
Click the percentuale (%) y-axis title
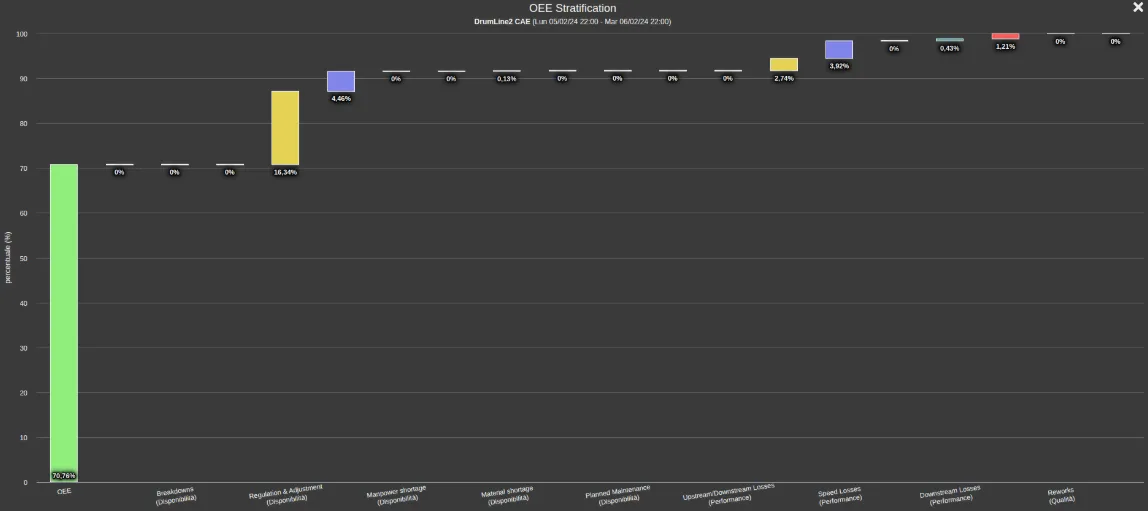click(x=8, y=258)
